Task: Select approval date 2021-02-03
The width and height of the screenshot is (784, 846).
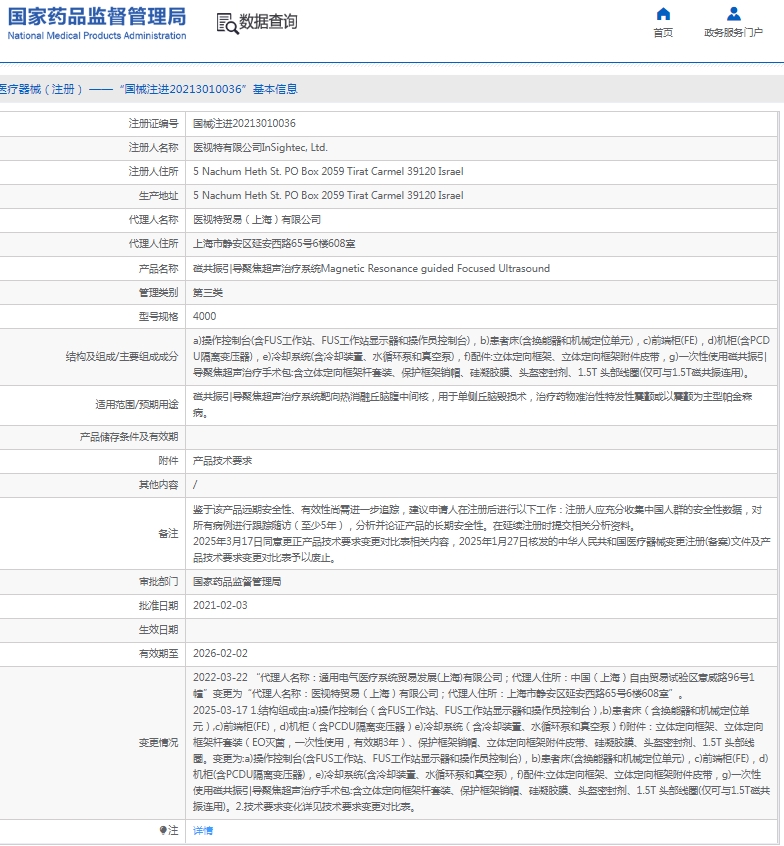Action: coord(220,605)
